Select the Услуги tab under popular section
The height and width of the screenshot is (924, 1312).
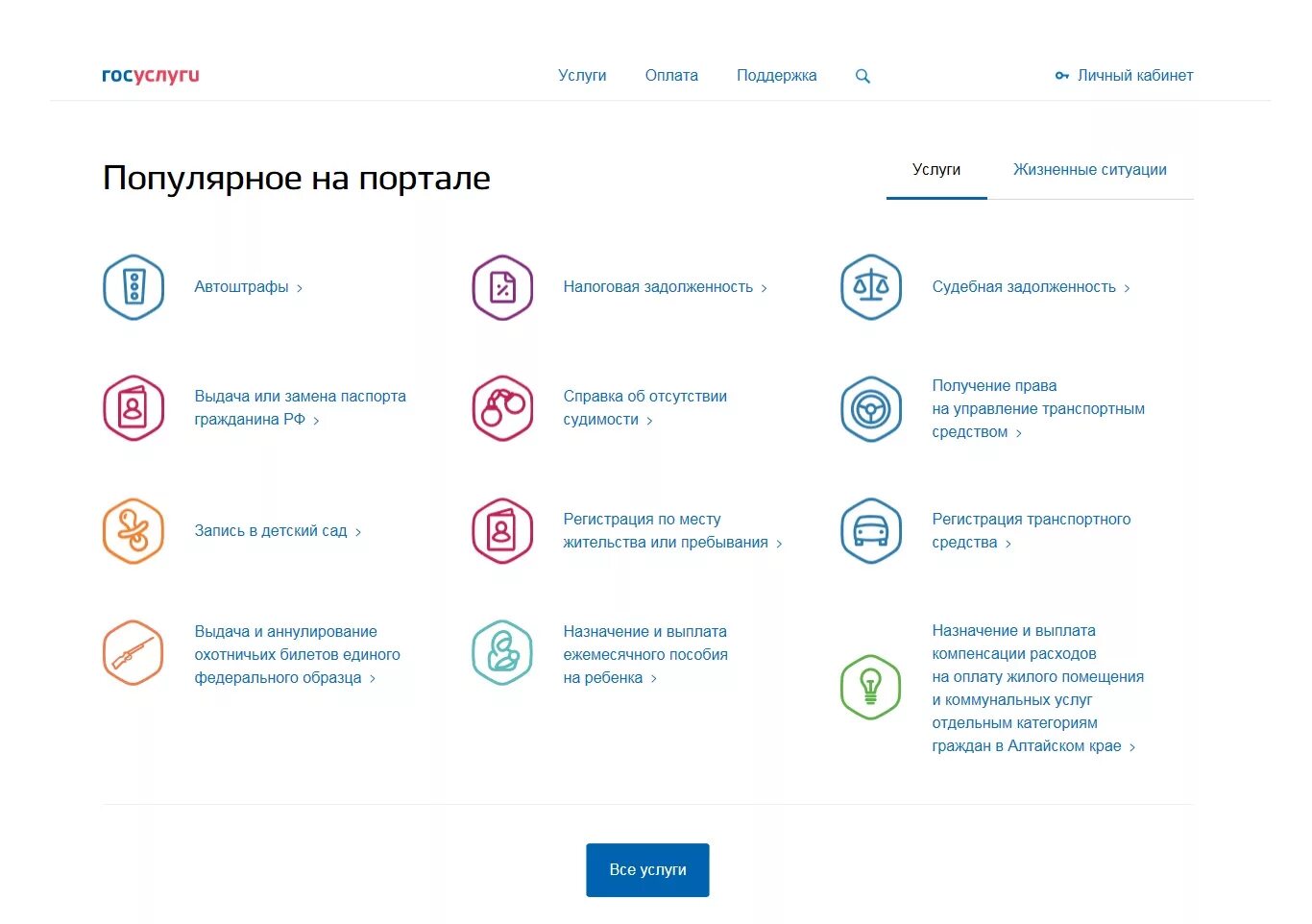[936, 170]
